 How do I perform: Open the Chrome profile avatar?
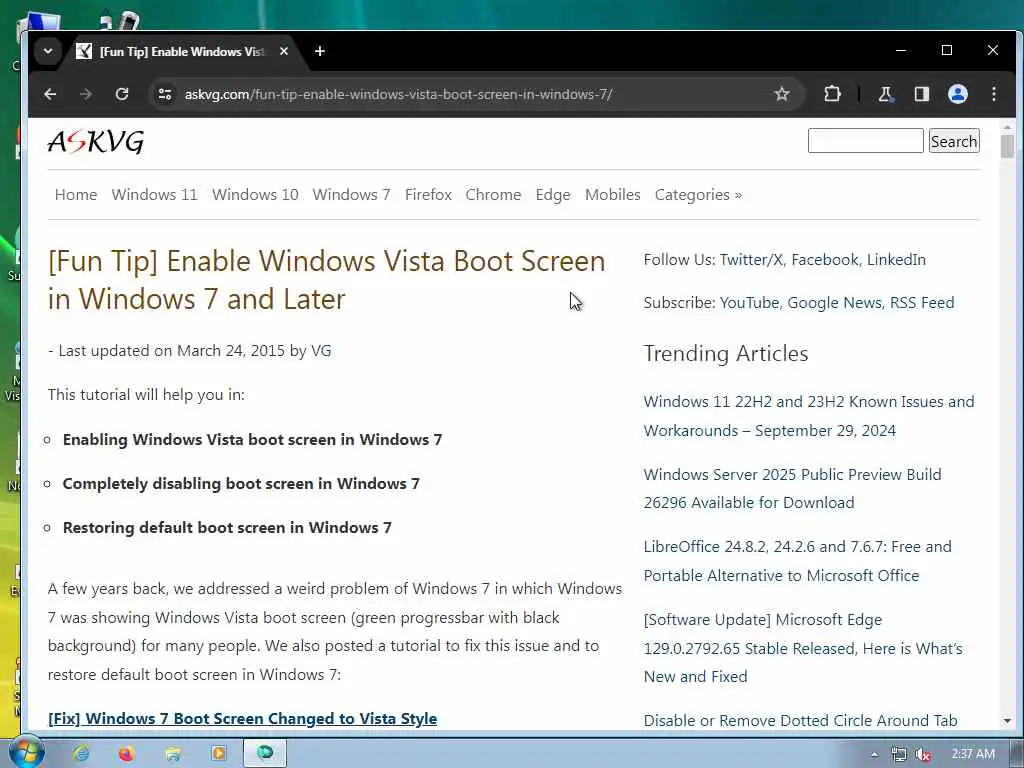(957, 94)
